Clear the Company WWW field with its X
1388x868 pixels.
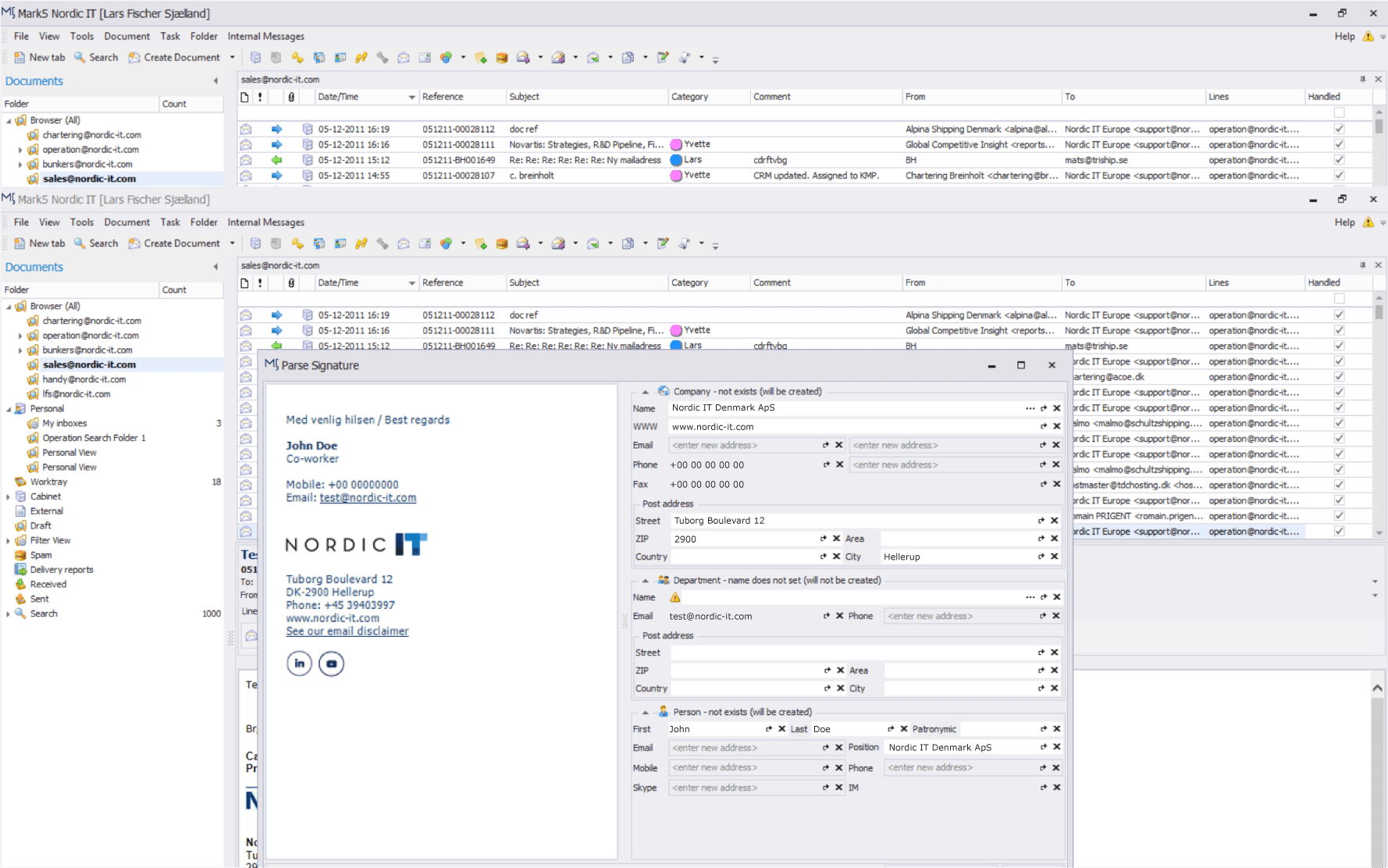(1056, 426)
